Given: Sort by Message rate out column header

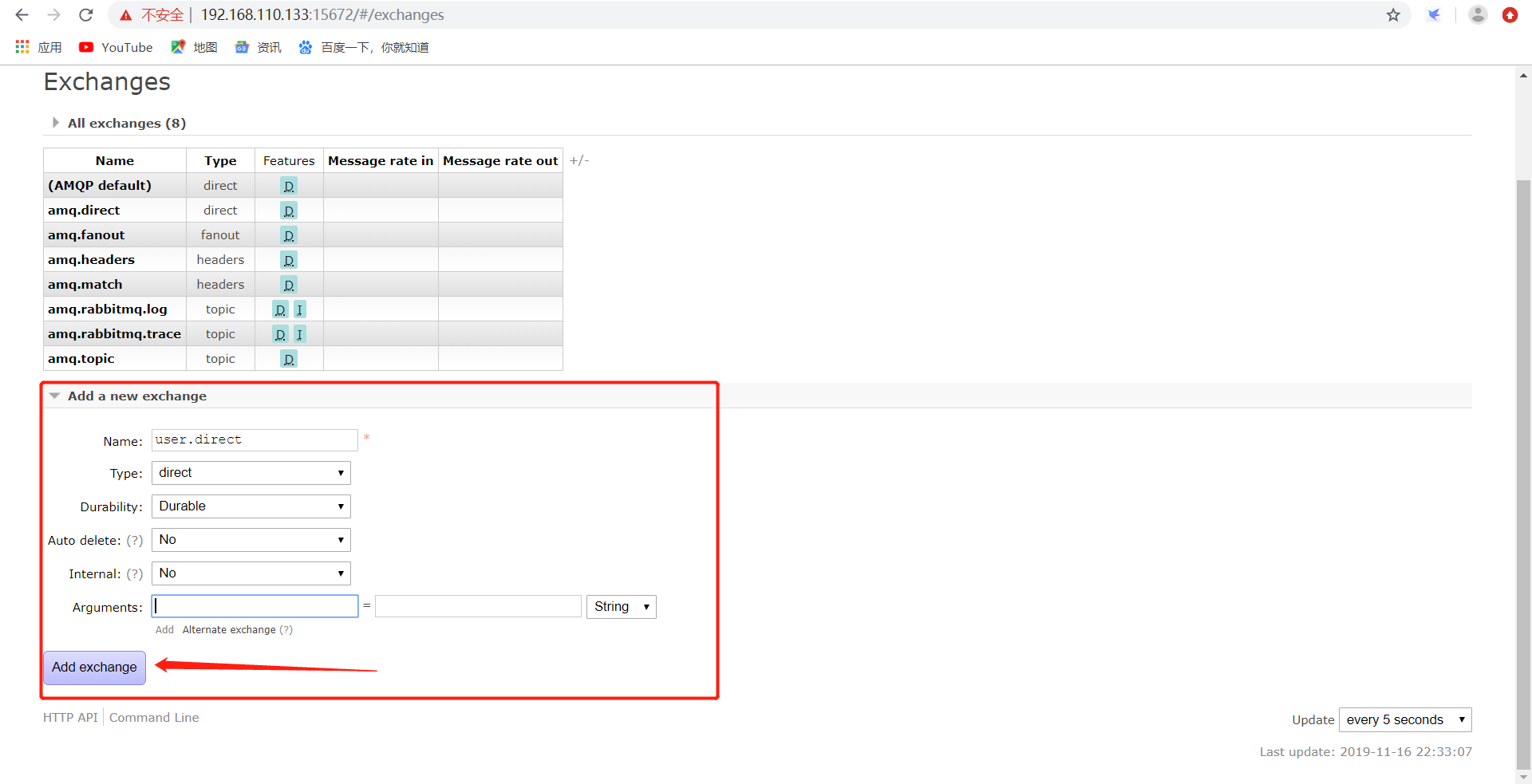Looking at the screenshot, I should point(500,160).
